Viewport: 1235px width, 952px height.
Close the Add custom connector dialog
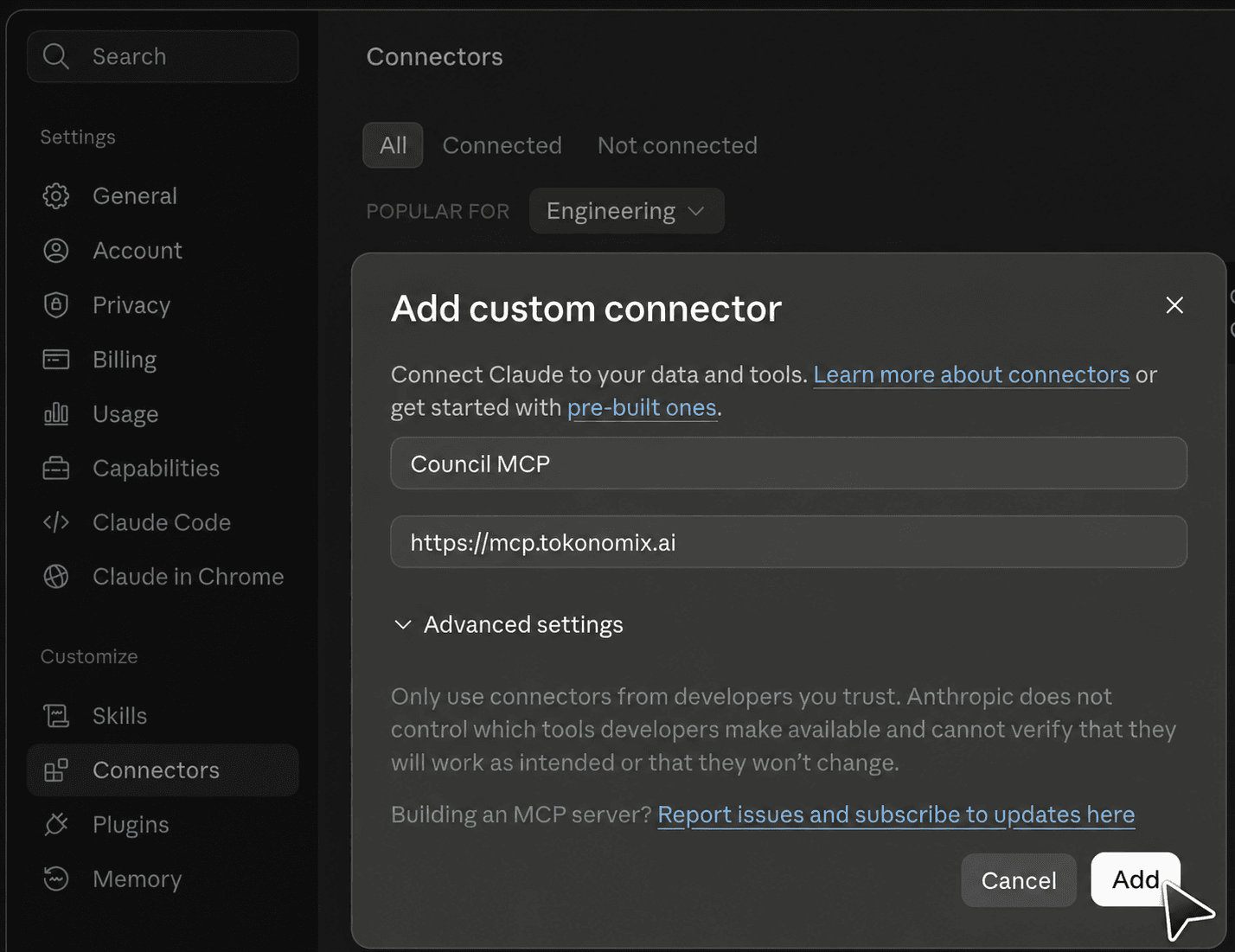click(1174, 305)
